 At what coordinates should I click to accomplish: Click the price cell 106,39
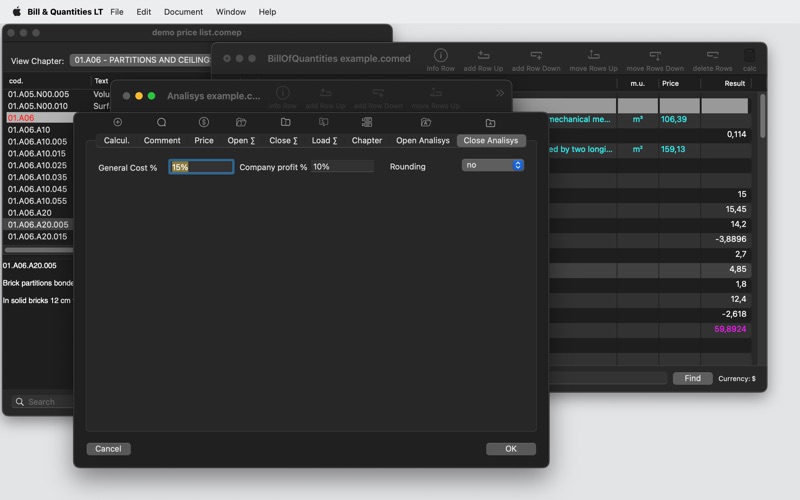[673, 119]
